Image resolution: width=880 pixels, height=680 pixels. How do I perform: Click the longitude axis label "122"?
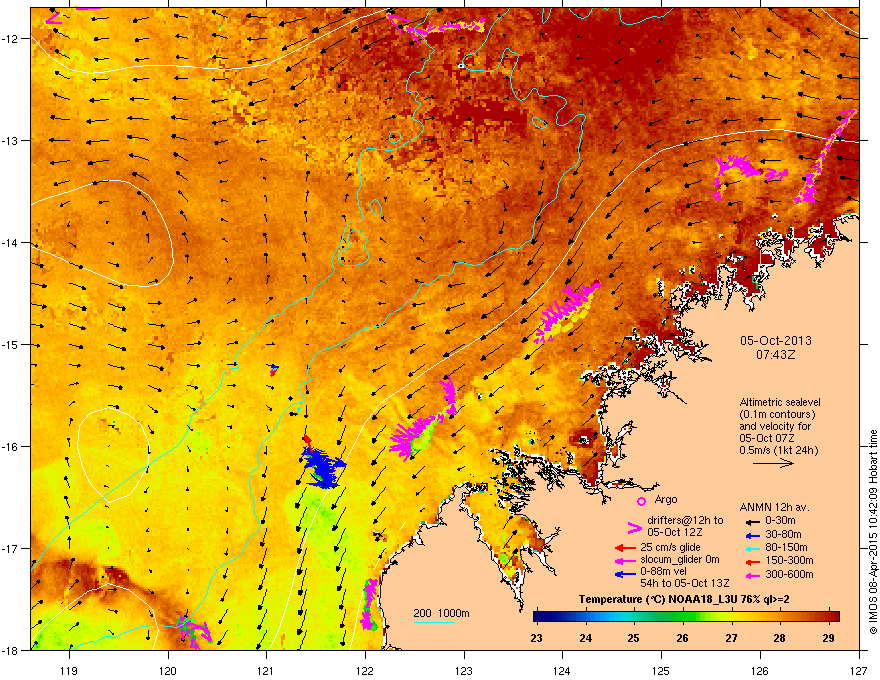click(365, 670)
